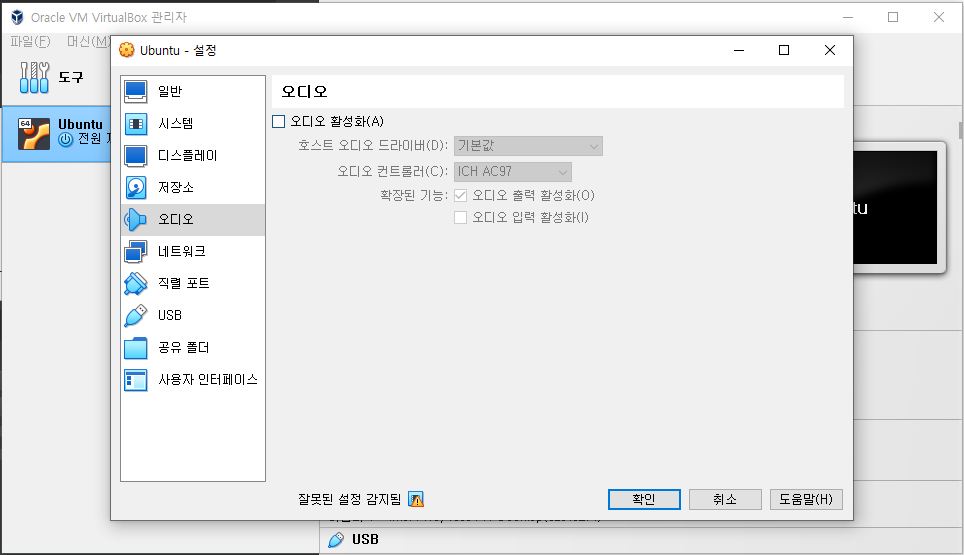964x555 pixels.
Task: Click the 도구 label in manager
Action: click(x=71, y=77)
